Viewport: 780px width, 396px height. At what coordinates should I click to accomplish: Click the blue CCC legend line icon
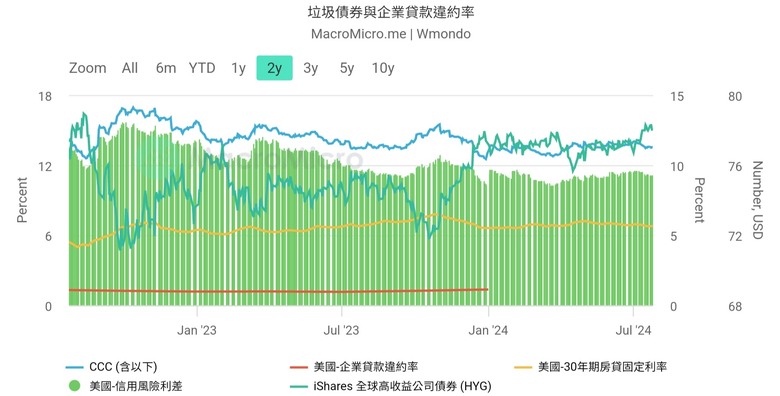click(75, 368)
